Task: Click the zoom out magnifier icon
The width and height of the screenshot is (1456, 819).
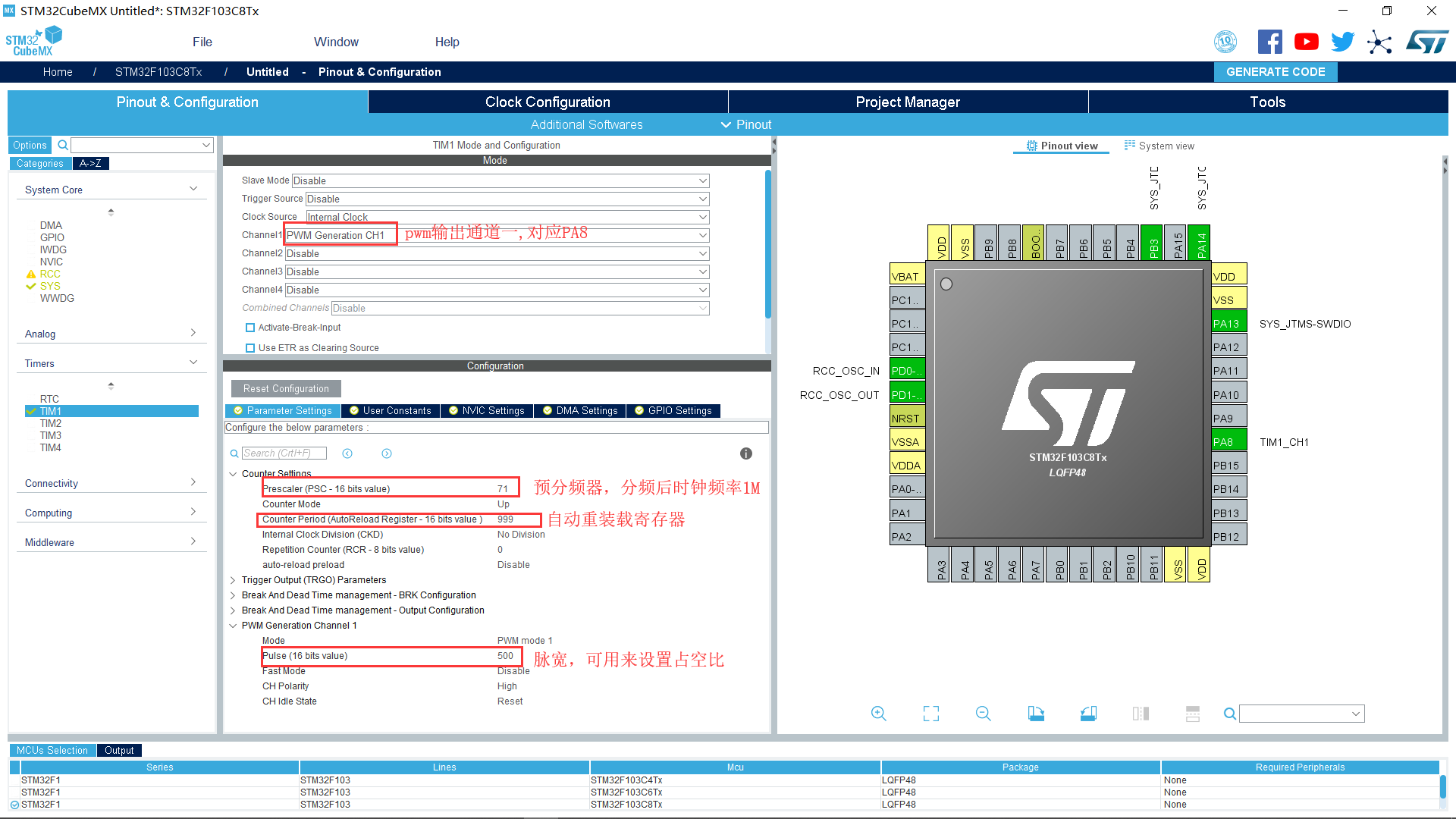Action: pos(983,714)
